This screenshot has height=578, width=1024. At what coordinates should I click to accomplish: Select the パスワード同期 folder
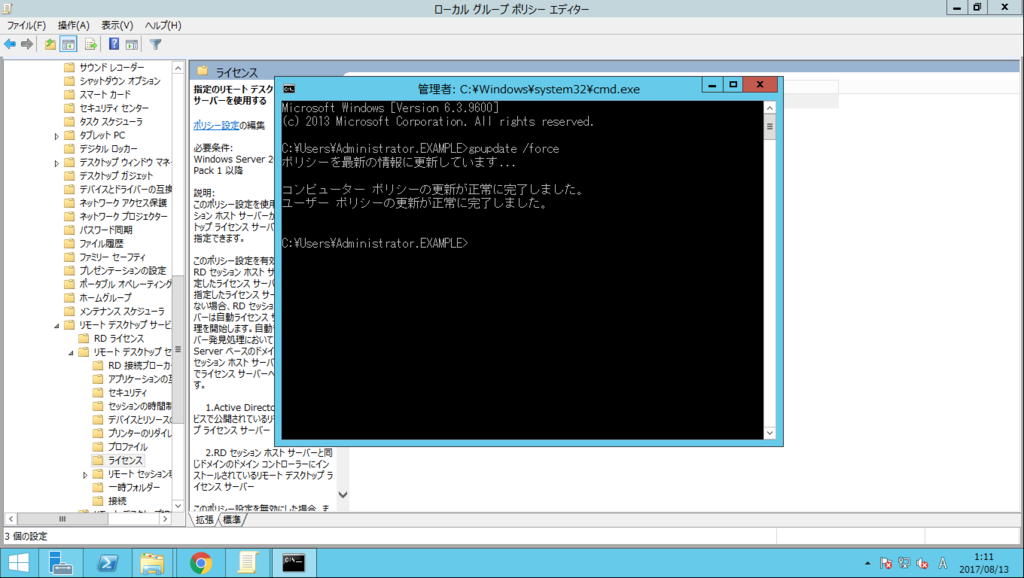[x=106, y=230]
